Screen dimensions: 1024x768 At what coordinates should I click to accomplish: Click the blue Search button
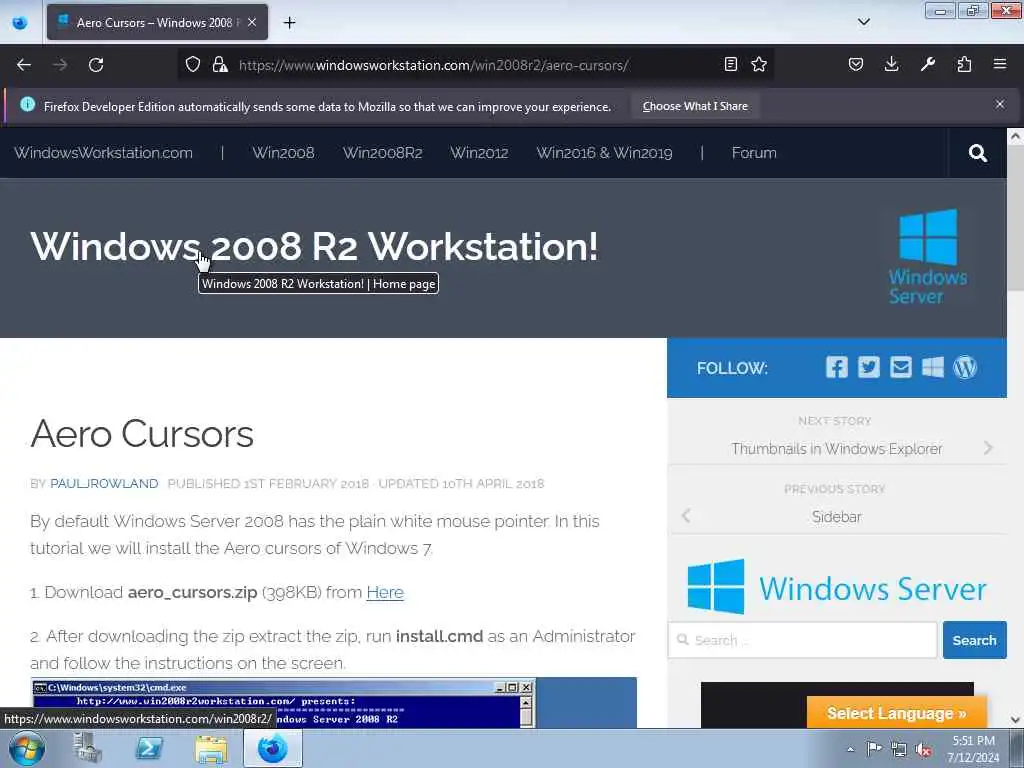click(x=974, y=640)
